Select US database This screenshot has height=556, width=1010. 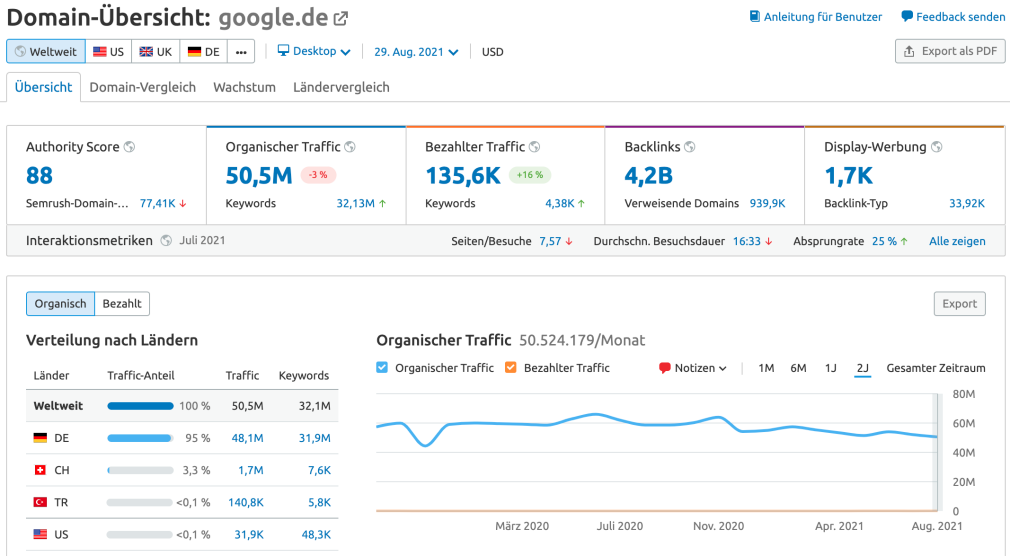click(108, 52)
